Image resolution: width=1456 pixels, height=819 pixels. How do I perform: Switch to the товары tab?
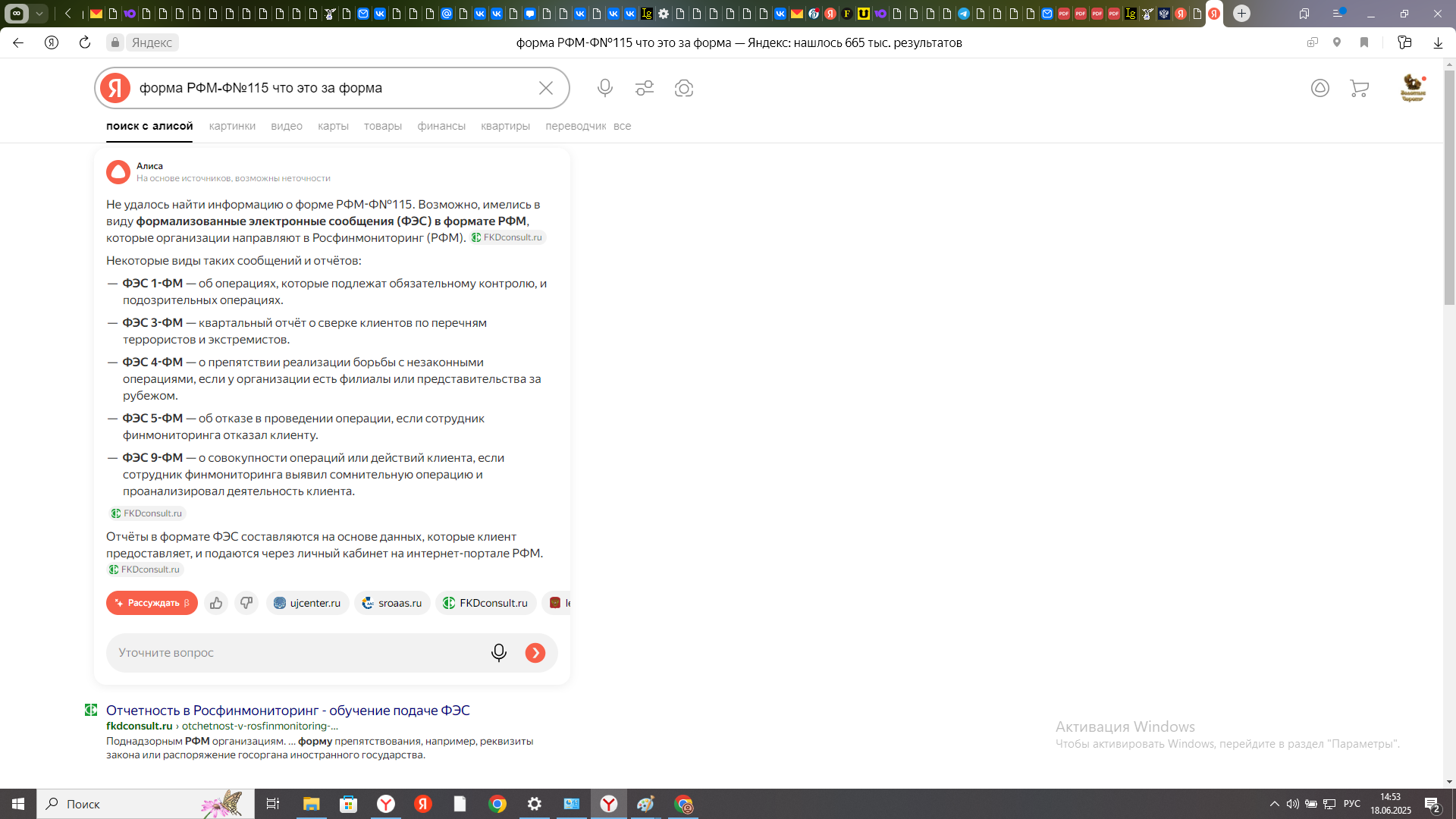(383, 126)
